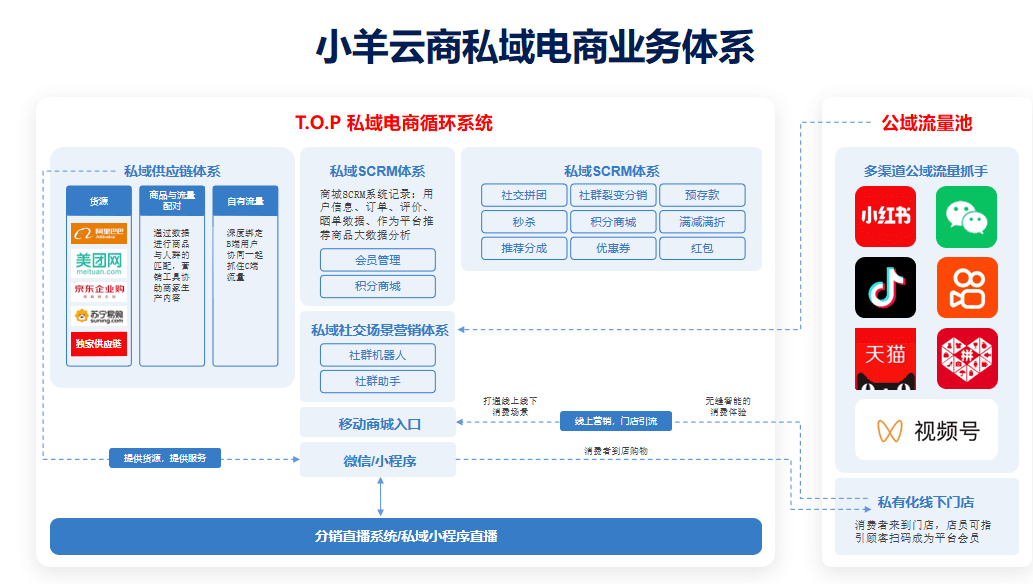This screenshot has width=1033, height=584.
Task: Click the 会员管理 button
Action: [x=377, y=260]
